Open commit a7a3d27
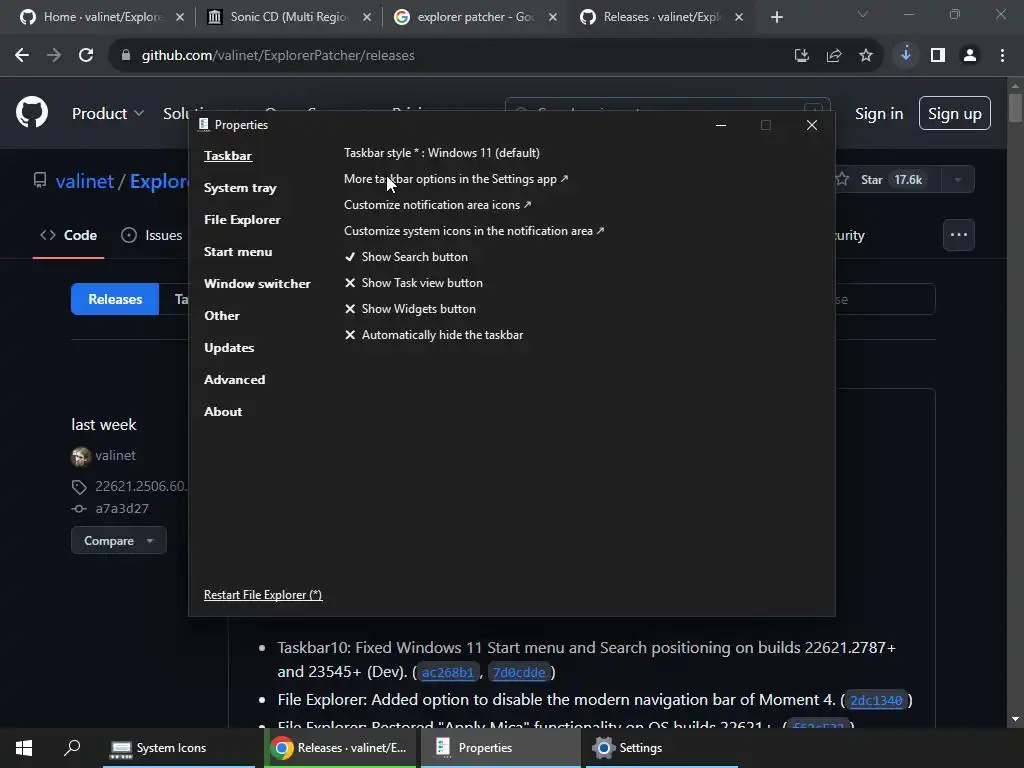 pyautogui.click(x=121, y=509)
